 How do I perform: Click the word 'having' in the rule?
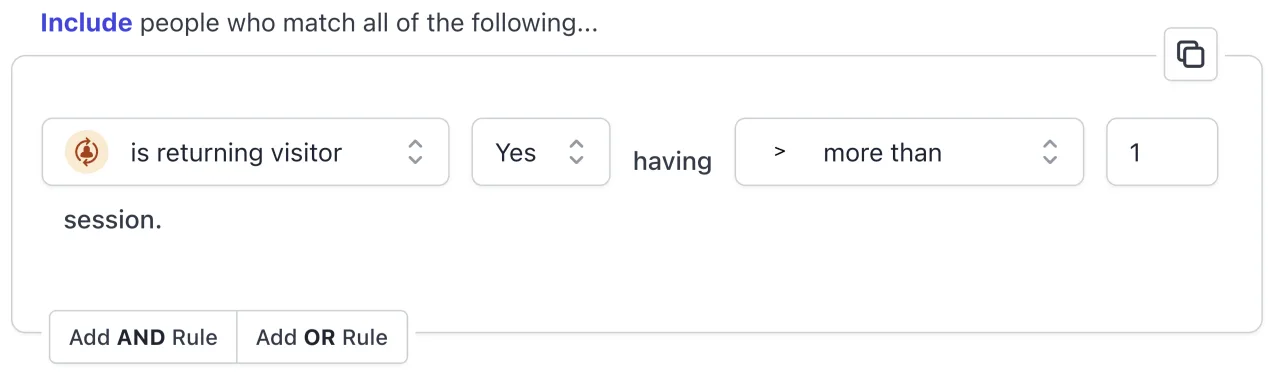672,161
